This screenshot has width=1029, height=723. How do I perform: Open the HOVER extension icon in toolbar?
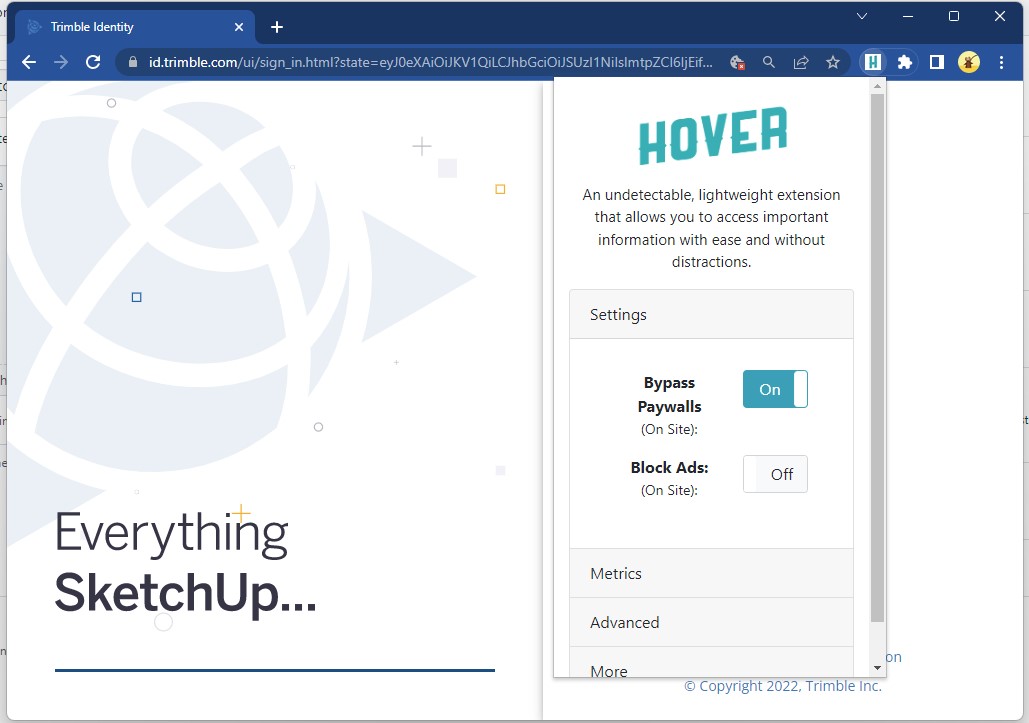click(x=873, y=62)
